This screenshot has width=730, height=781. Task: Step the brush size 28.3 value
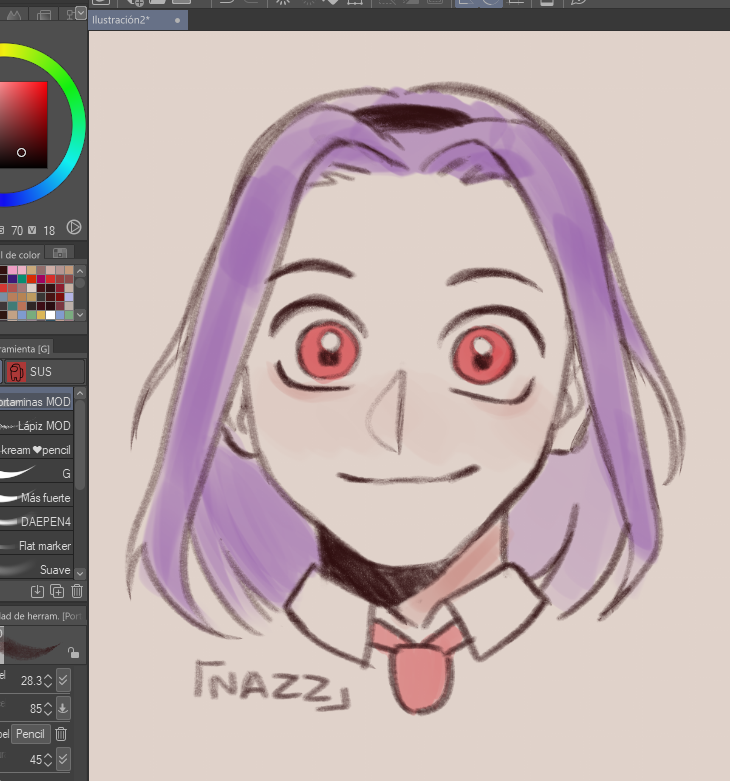click(48, 681)
